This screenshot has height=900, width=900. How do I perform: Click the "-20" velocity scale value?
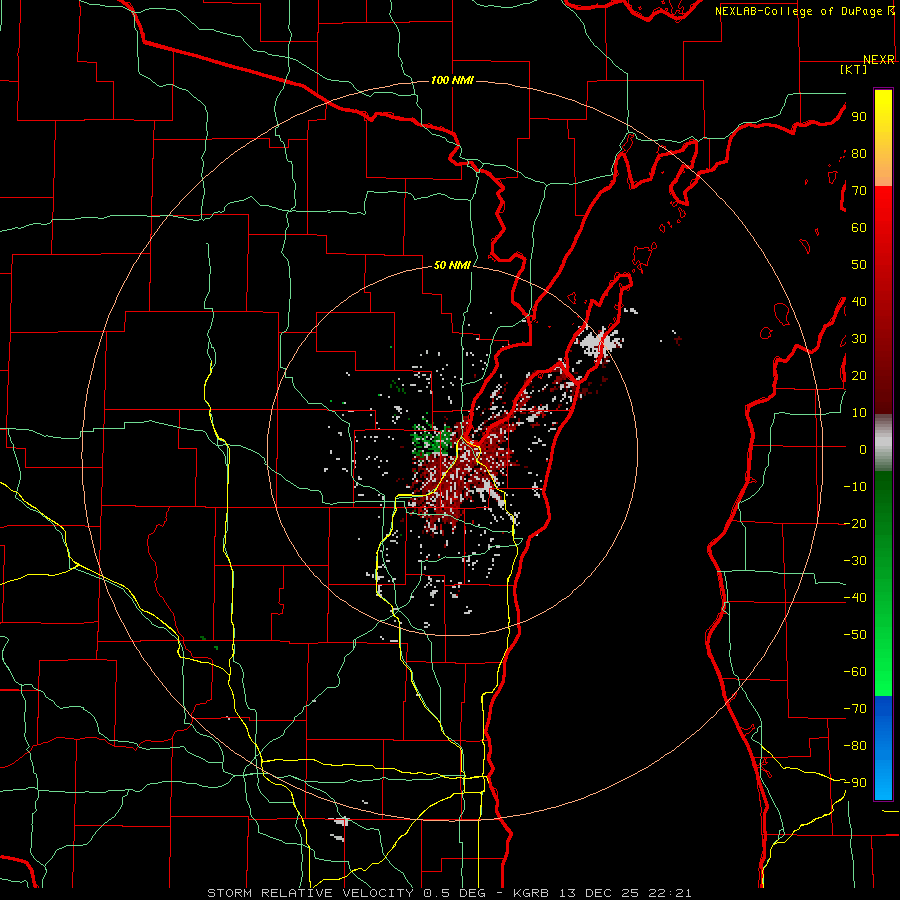pyautogui.click(x=855, y=523)
